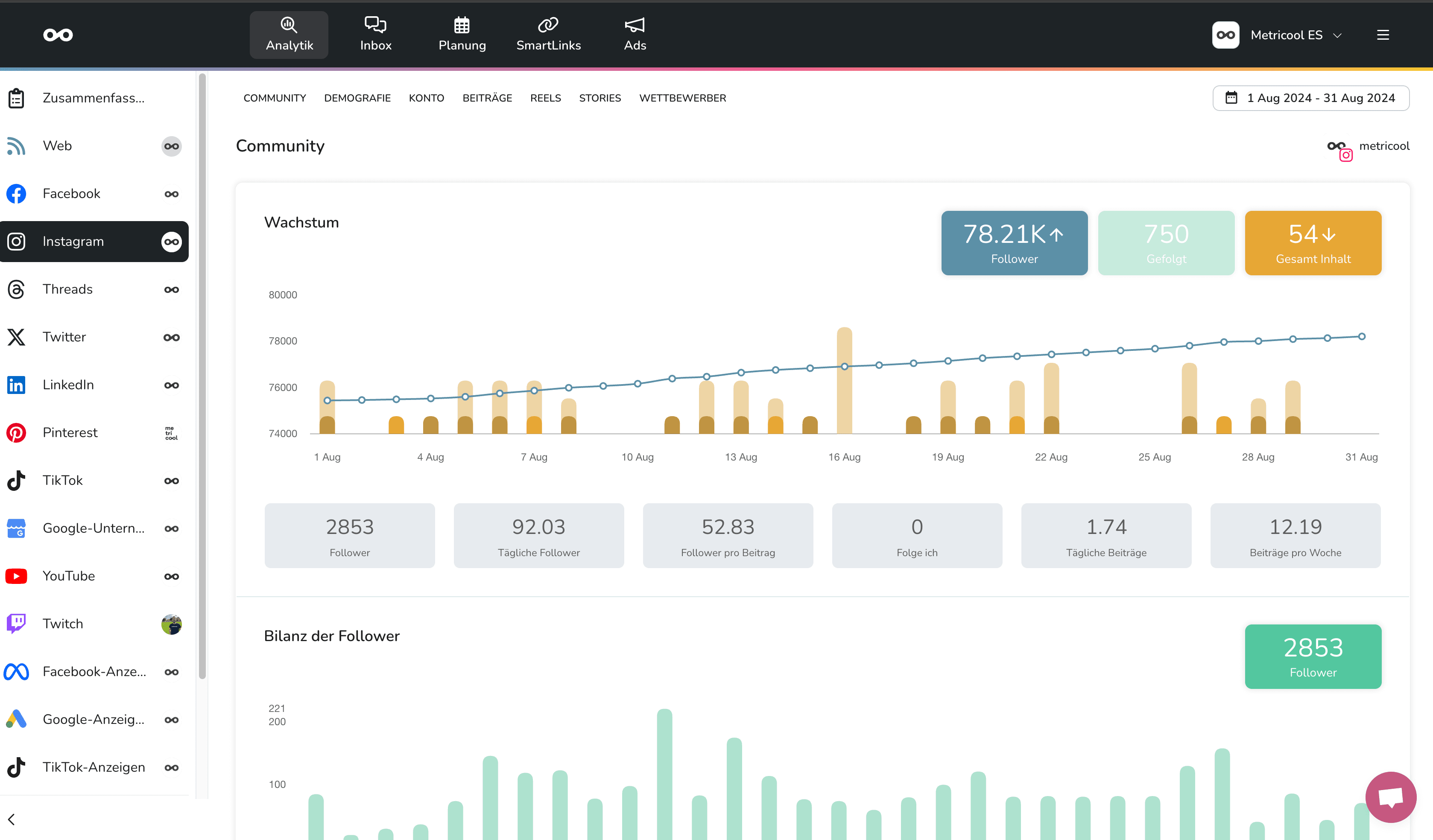
Task: Click the 2853 Follower green card
Action: pyautogui.click(x=1313, y=656)
